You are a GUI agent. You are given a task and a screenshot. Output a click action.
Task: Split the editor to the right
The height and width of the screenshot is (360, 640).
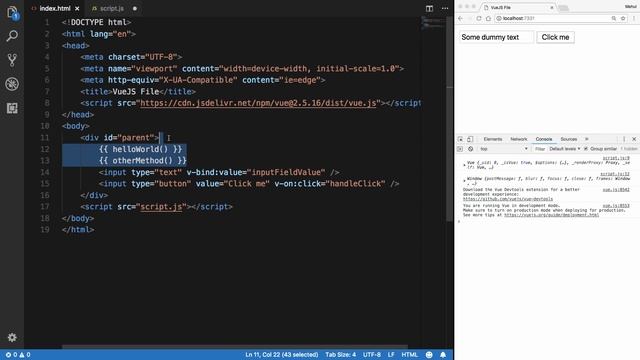(x=429, y=8)
